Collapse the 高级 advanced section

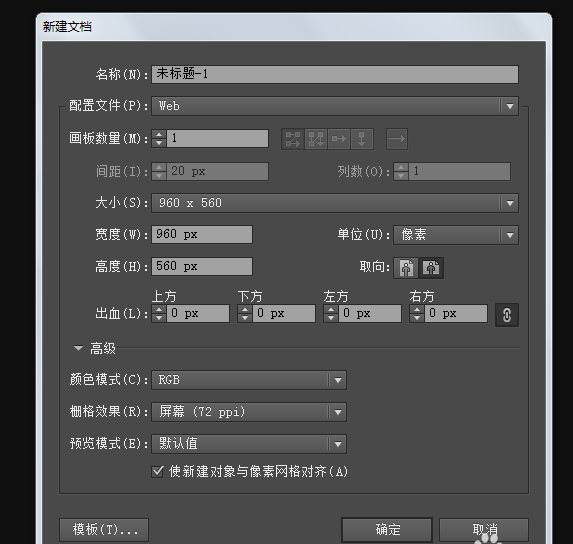(x=78, y=348)
